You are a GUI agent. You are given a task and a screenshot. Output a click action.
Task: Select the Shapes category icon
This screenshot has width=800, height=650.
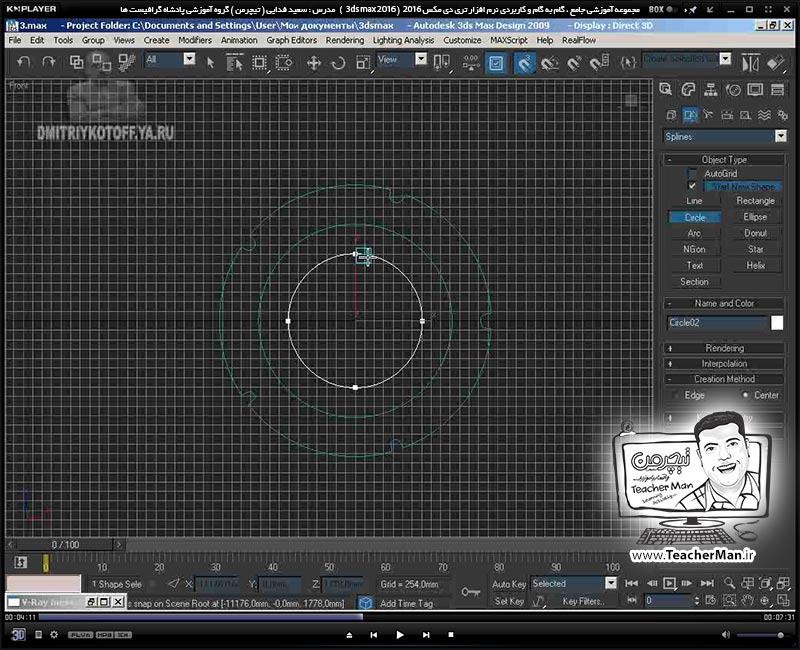pyautogui.click(x=689, y=115)
